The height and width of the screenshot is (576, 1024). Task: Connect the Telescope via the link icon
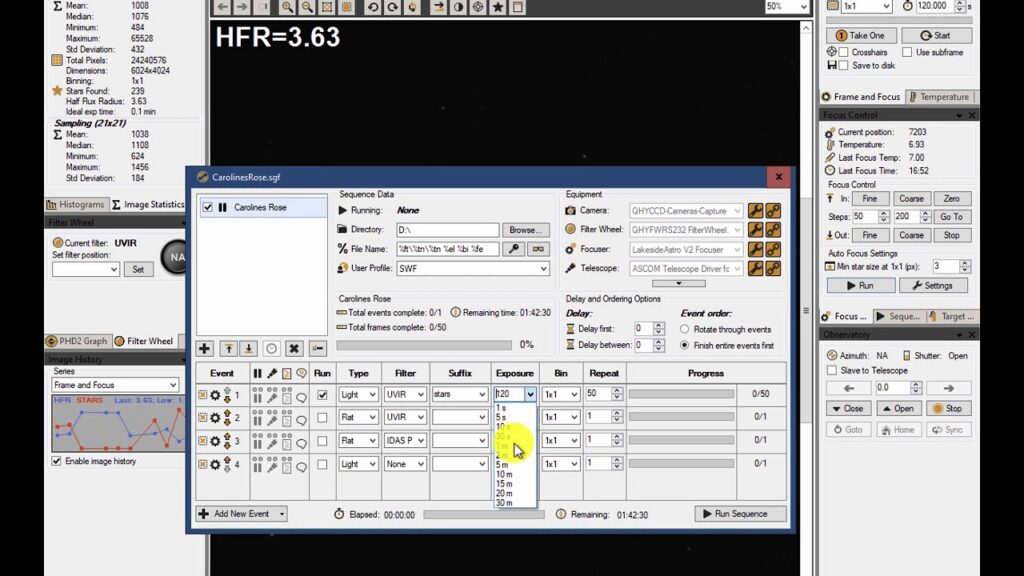773,268
